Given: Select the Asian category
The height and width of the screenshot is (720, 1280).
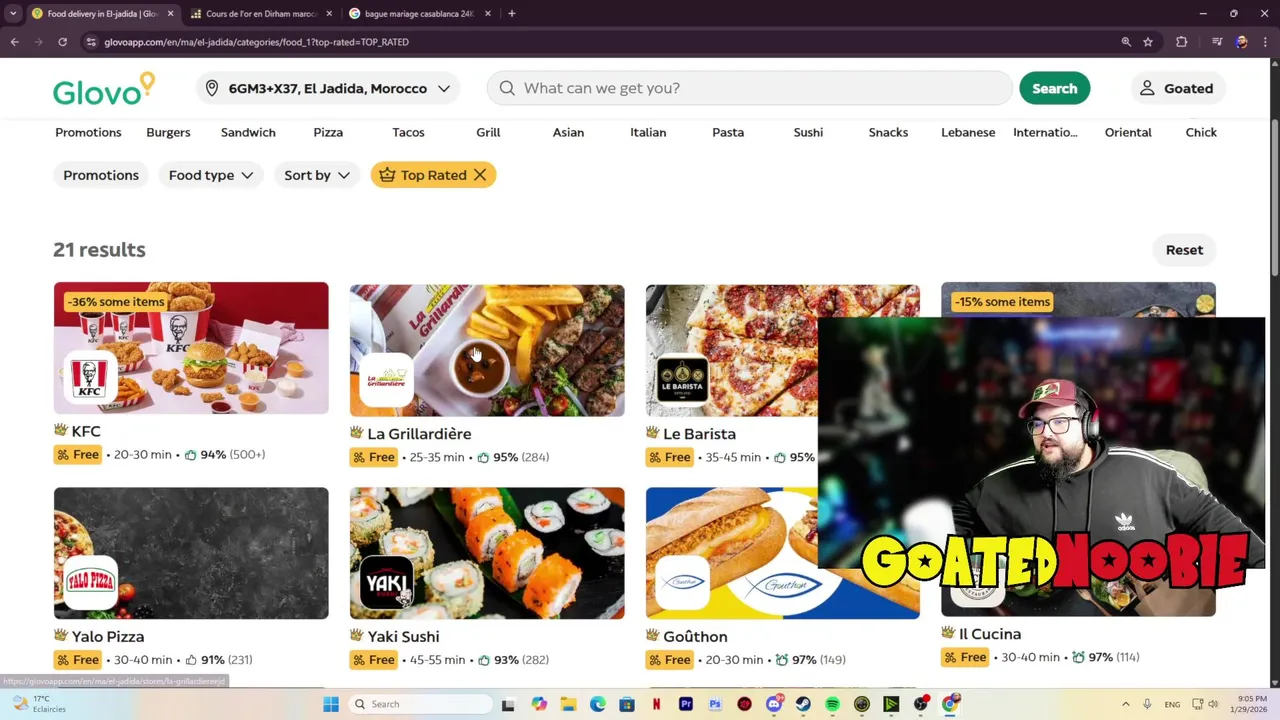Looking at the screenshot, I should point(568,132).
